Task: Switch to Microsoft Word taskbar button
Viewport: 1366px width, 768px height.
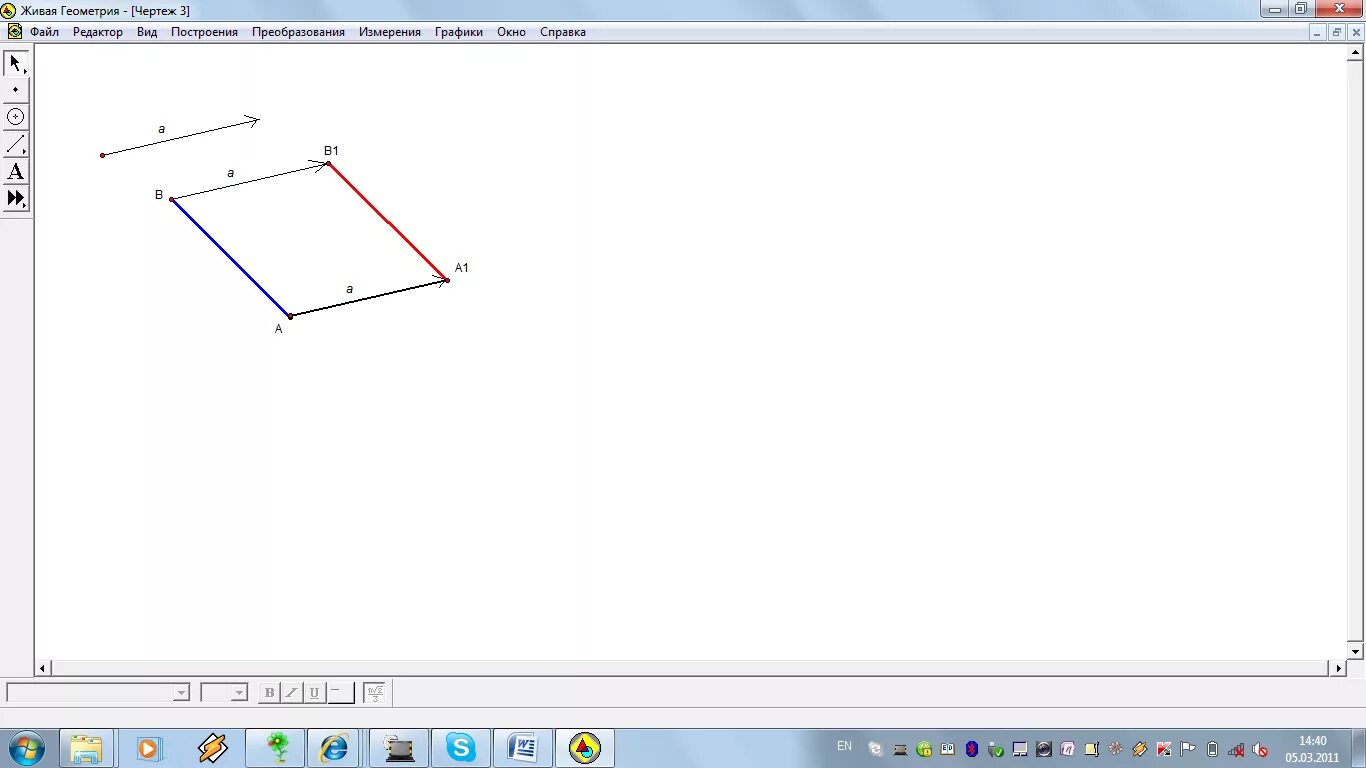Action: pyautogui.click(x=523, y=748)
